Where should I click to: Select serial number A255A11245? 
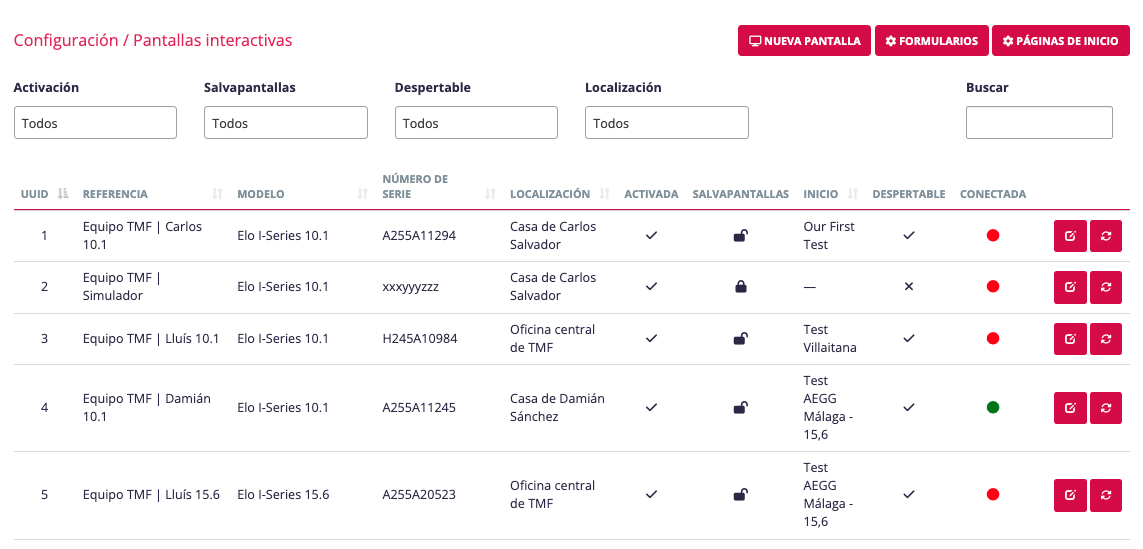[x=419, y=408]
